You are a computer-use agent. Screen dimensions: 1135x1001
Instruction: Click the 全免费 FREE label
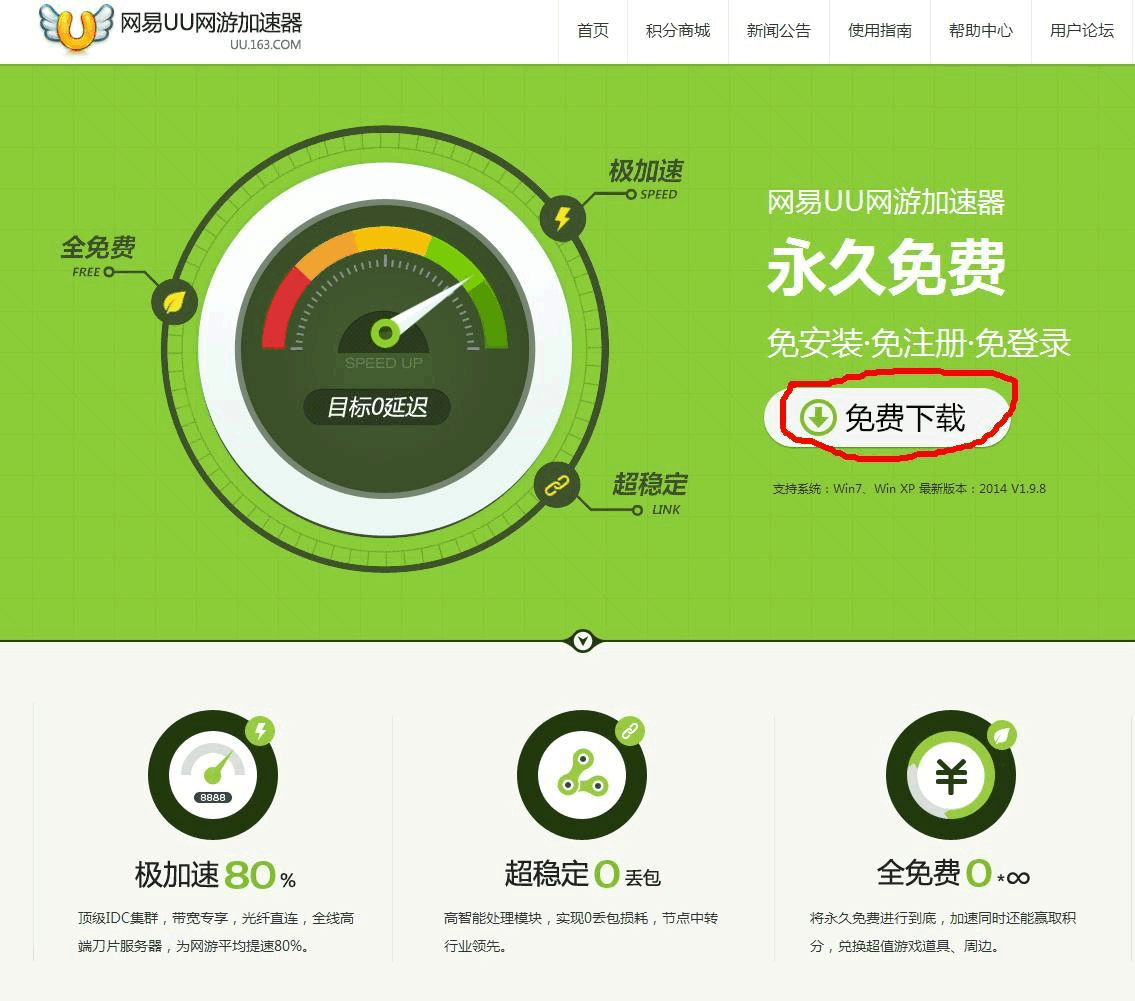click(98, 255)
